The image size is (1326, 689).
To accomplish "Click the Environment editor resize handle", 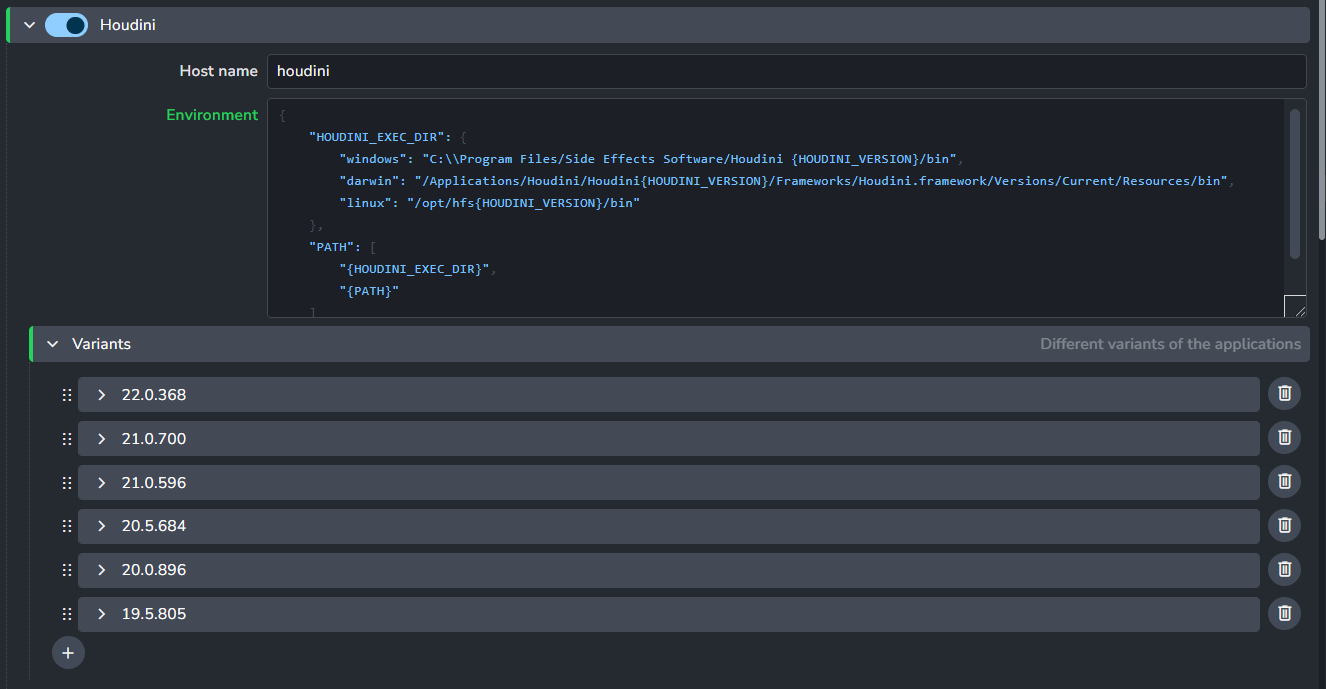I will pyautogui.click(x=1295, y=307).
